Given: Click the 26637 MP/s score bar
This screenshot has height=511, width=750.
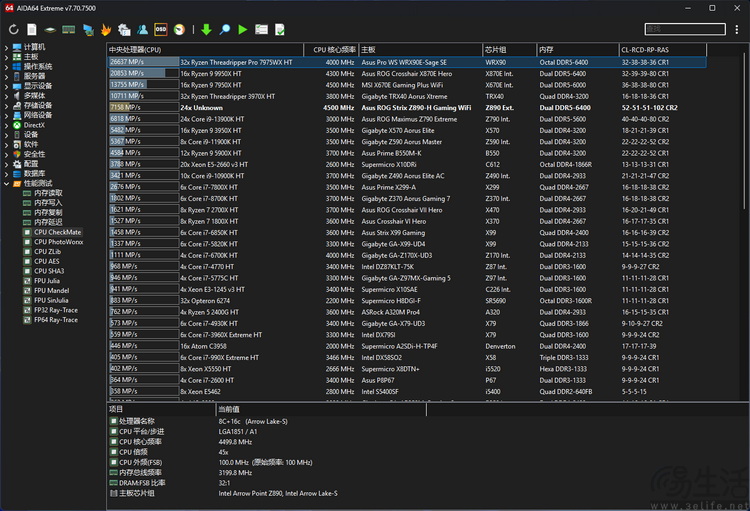Looking at the screenshot, I should [143, 62].
